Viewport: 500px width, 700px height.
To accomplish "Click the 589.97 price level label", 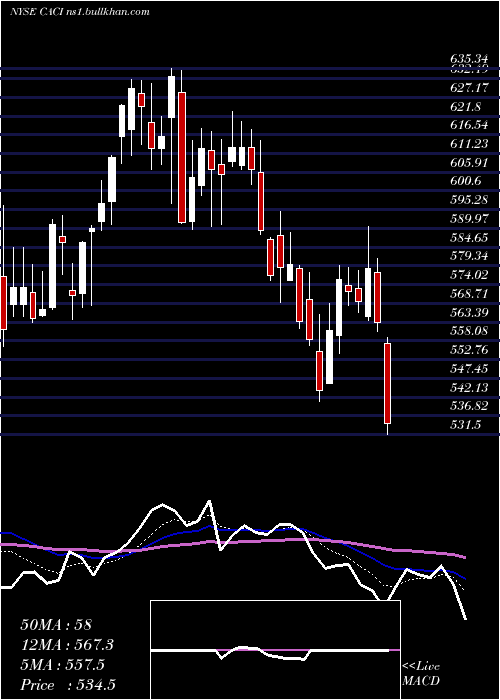I will 469,219.
